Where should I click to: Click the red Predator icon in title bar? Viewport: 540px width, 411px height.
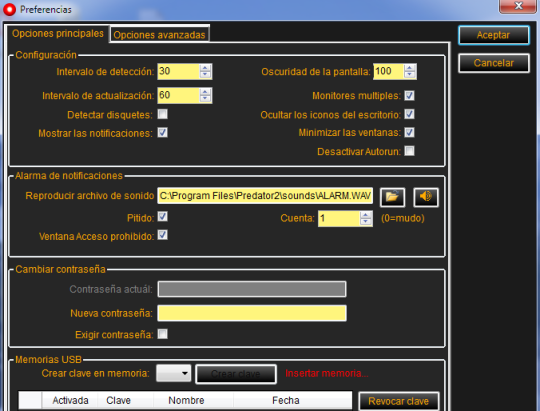click(x=9, y=9)
